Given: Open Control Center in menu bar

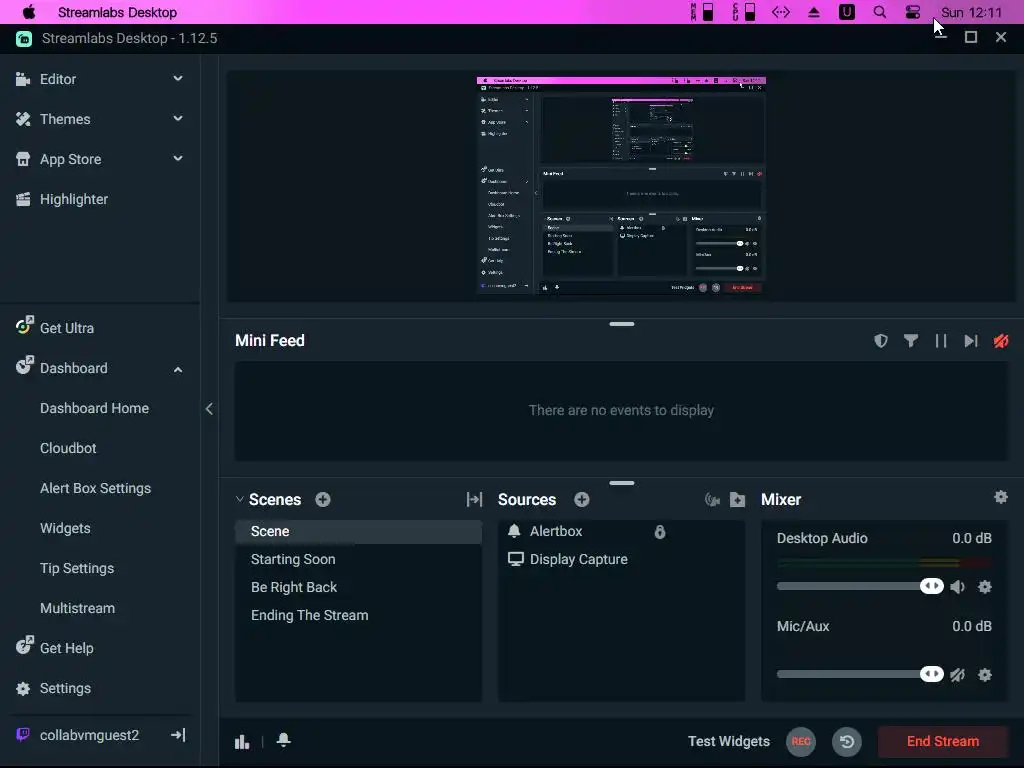Looking at the screenshot, I should click(912, 12).
